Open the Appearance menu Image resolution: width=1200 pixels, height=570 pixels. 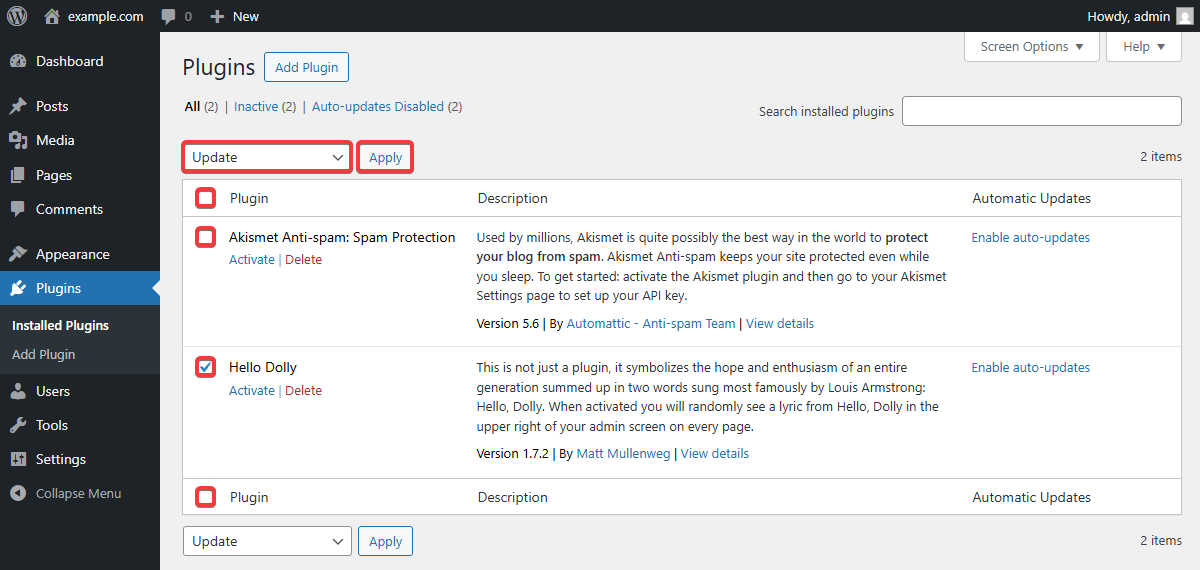tap(72, 254)
